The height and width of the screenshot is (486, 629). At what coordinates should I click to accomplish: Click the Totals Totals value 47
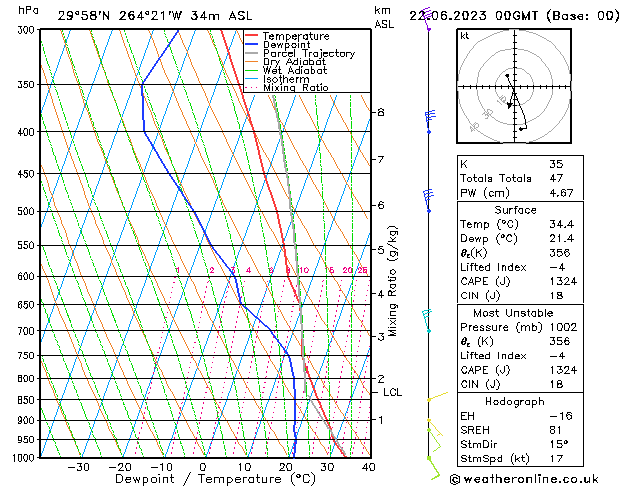click(x=556, y=178)
